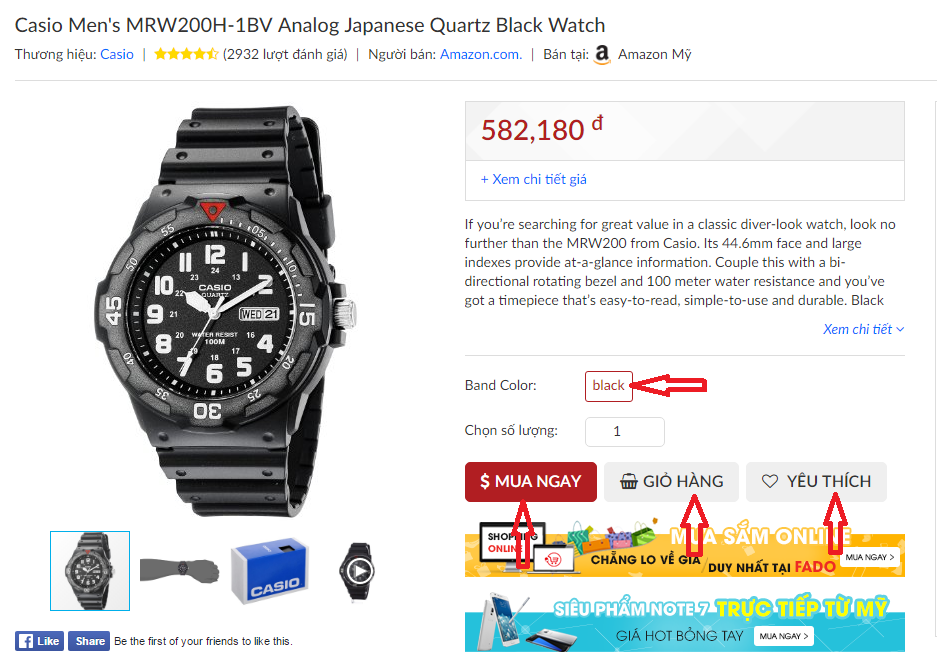Open the Amazon.com seller link
Screen dimensions: 937x661
point(481,54)
